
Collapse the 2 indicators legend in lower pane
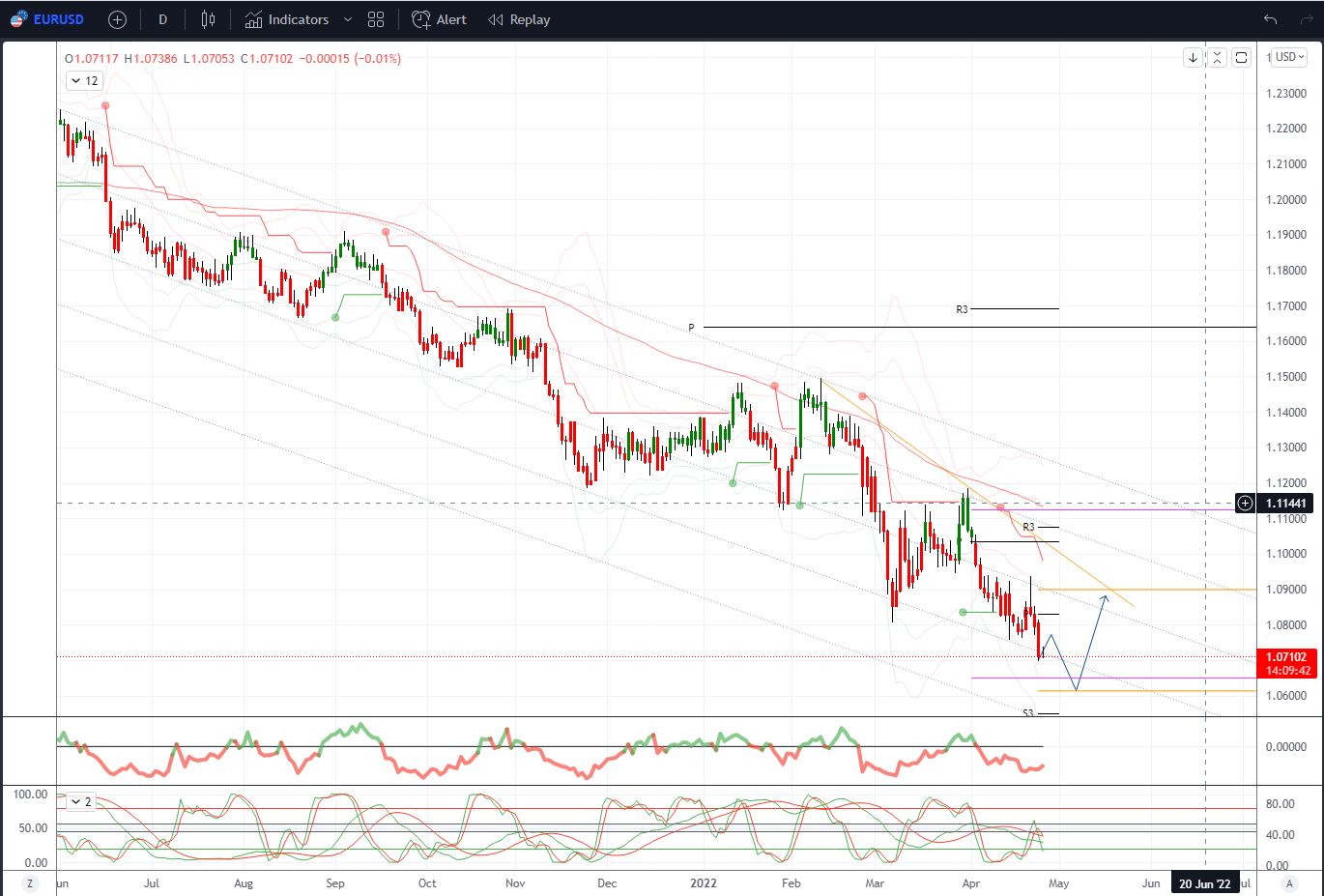tap(81, 802)
